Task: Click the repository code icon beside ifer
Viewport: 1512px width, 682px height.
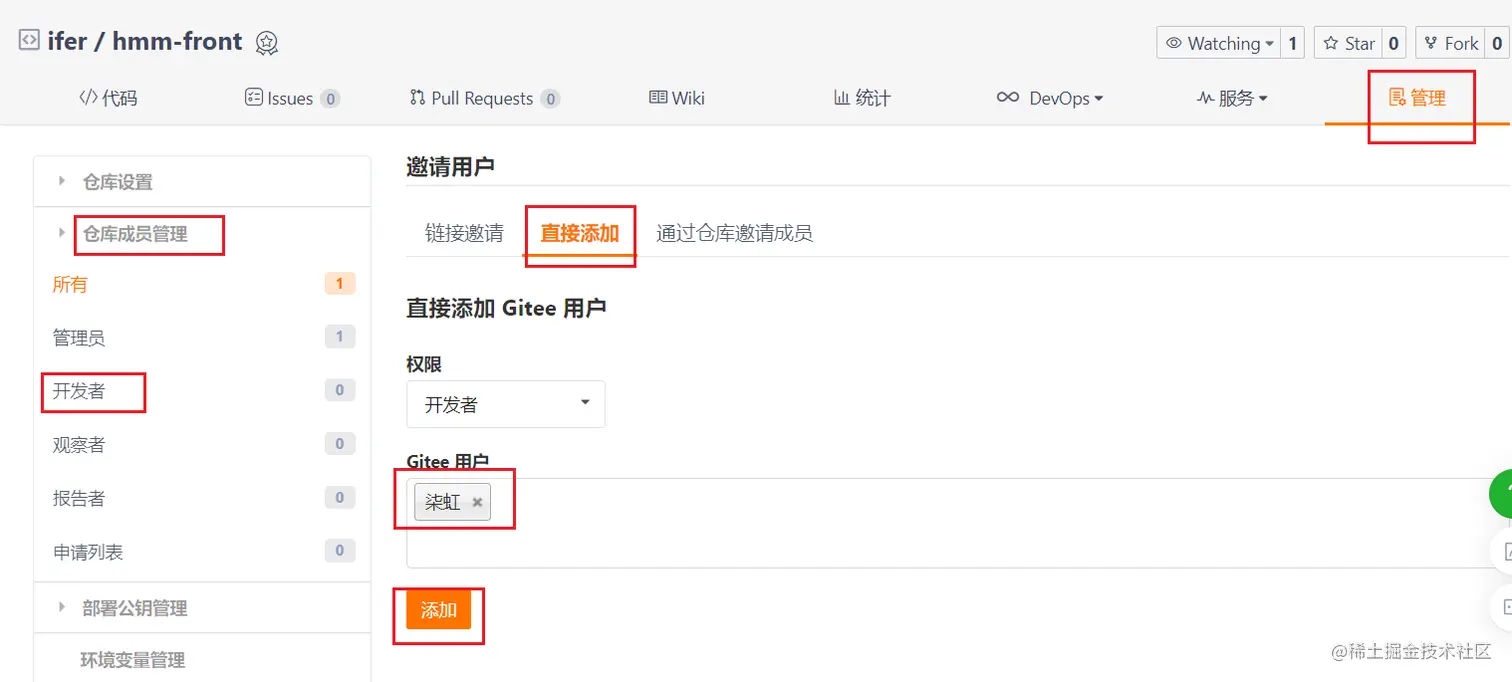Action: click(x=29, y=41)
